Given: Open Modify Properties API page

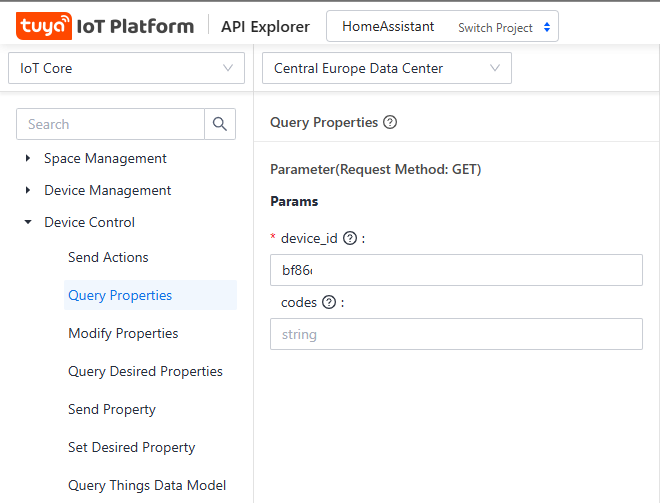Looking at the screenshot, I should [123, 333].
